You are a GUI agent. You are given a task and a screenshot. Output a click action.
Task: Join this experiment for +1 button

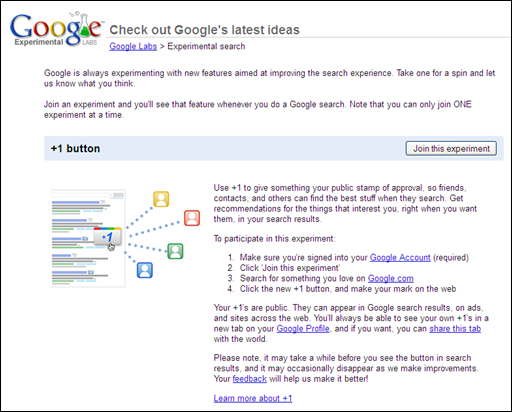pyautogui.click(x=451, y=148)
